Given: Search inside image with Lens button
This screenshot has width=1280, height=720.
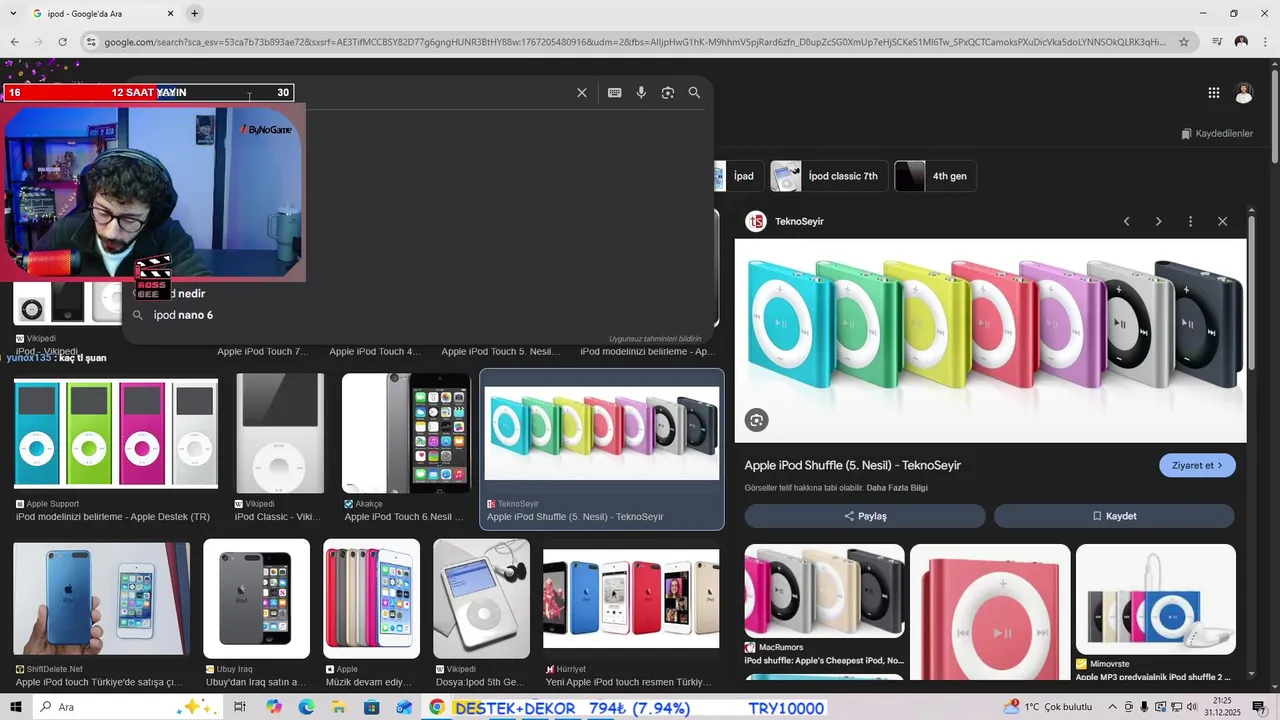Looking at the screenshot, I should click(x=757, y=421).
